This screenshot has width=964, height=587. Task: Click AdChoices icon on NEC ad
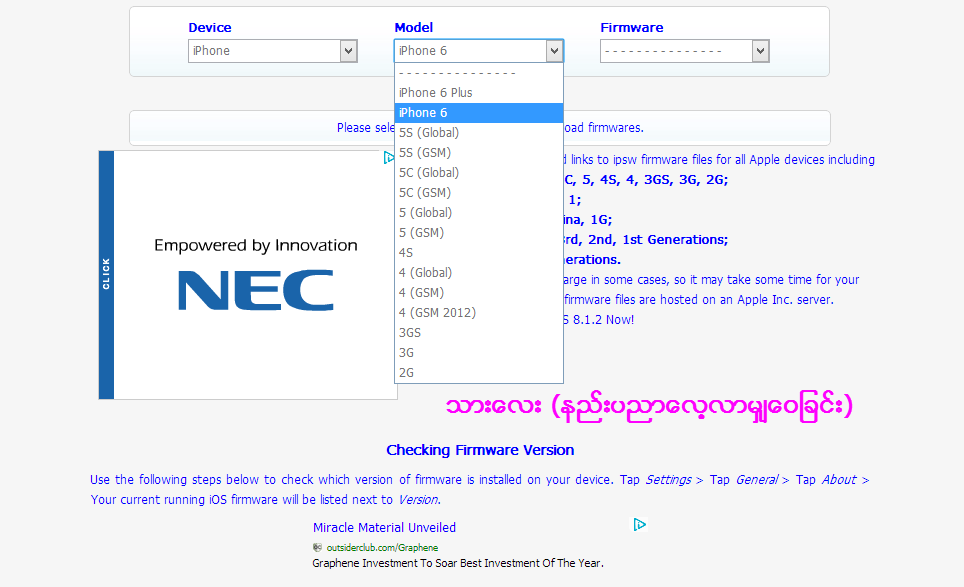tap(389, 158)
